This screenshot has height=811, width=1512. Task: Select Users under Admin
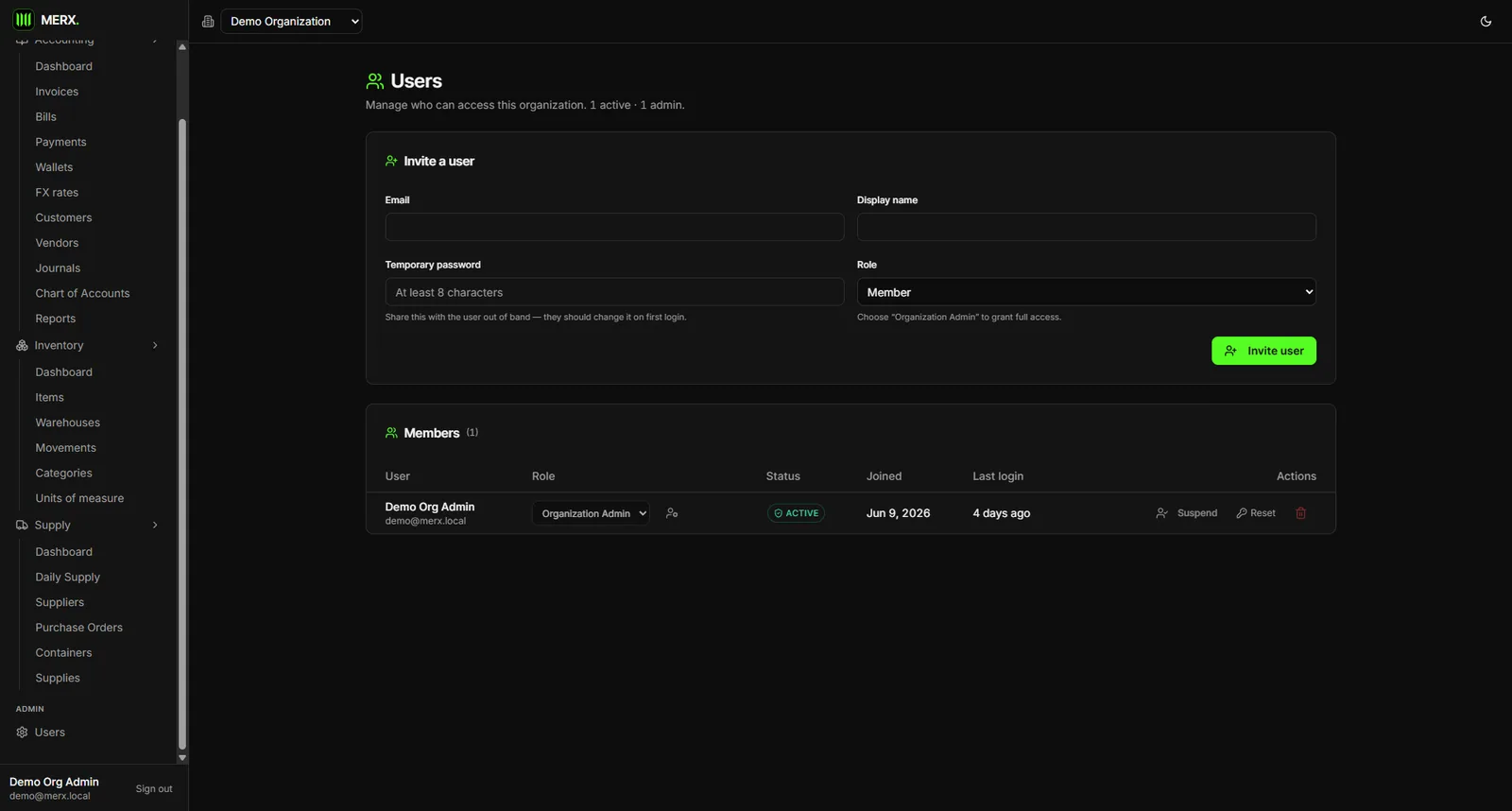click(49, 733)
